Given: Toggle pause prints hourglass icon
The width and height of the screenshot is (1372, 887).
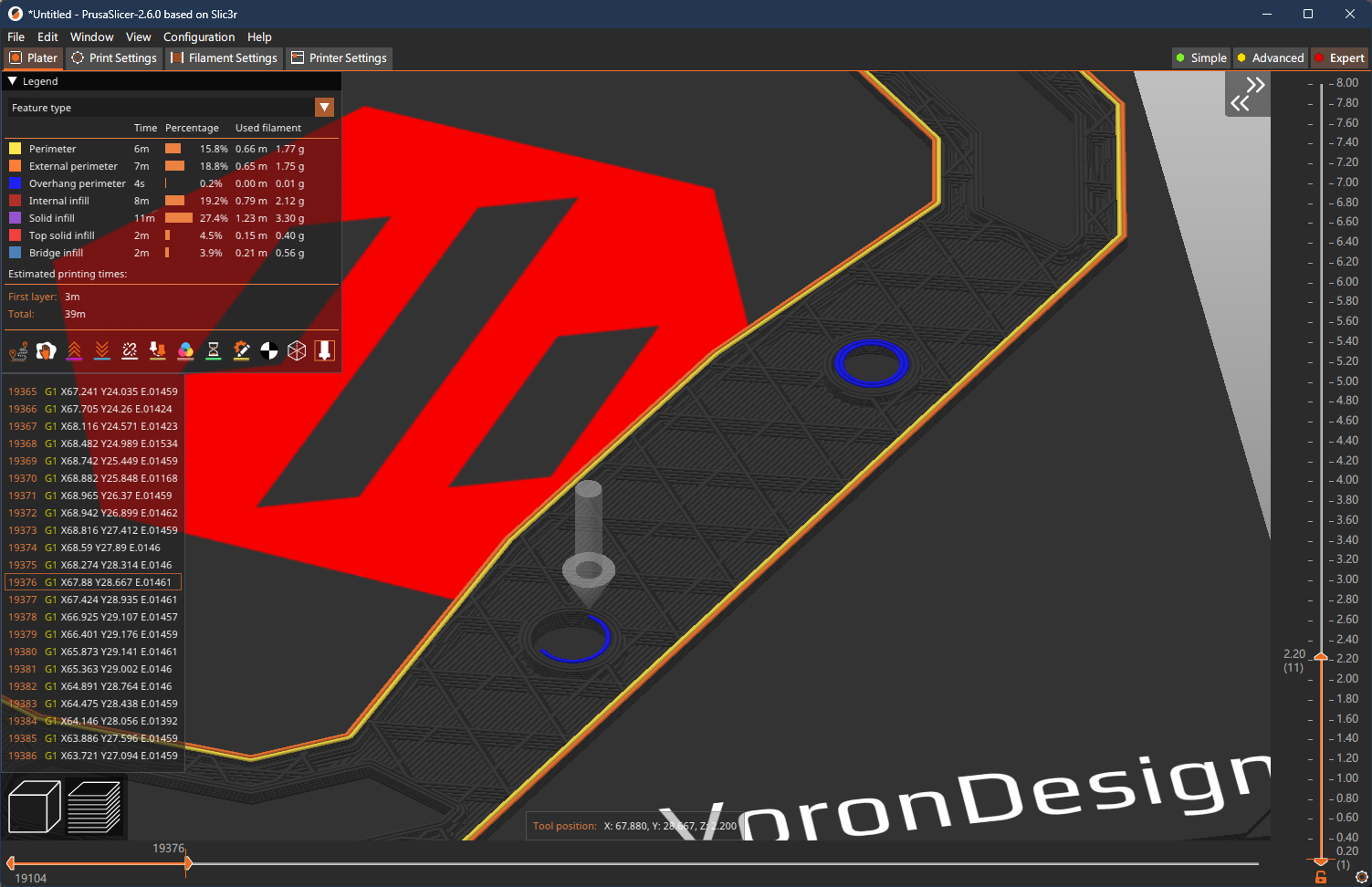Looking at the screenshot, I should tap(214, 350).
